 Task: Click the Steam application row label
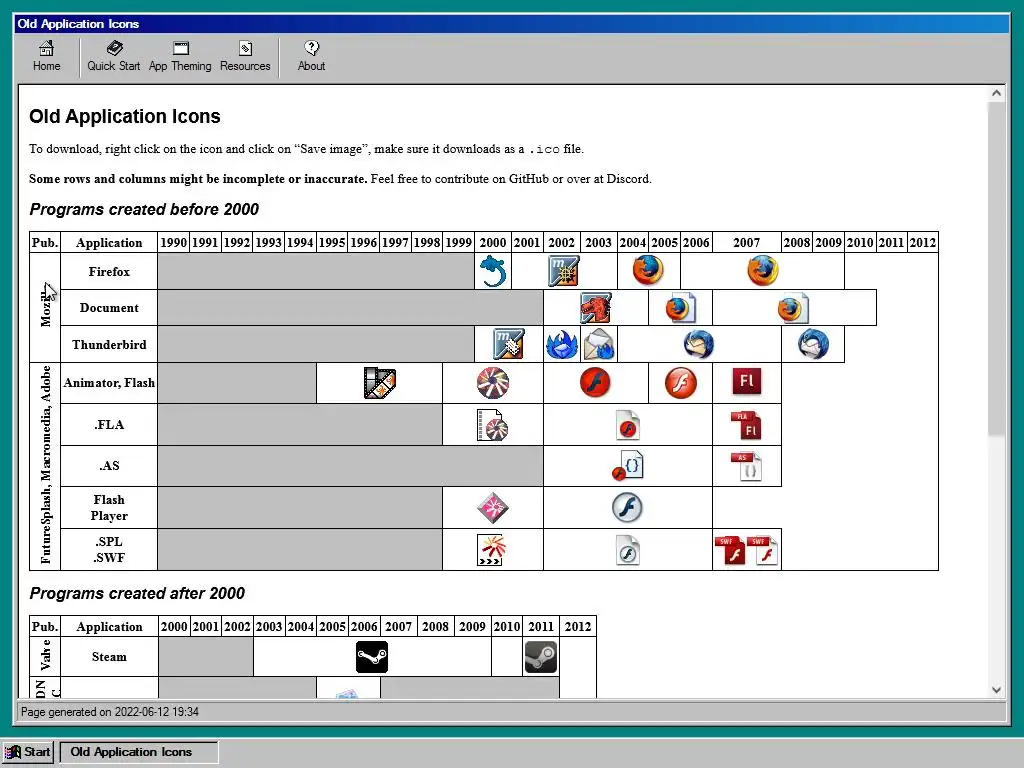109,657
